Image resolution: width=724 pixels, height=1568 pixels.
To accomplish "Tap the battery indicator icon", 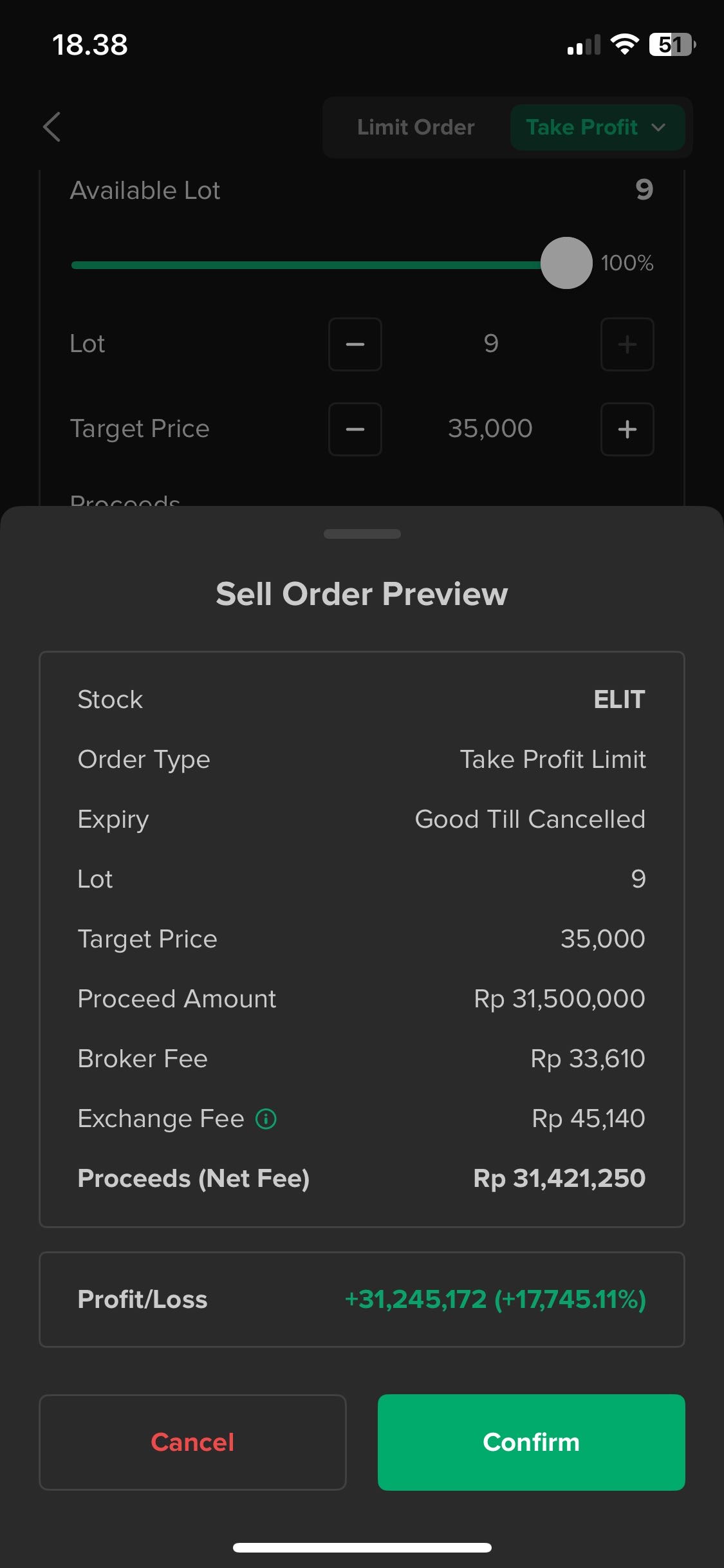I will point(673,44).
